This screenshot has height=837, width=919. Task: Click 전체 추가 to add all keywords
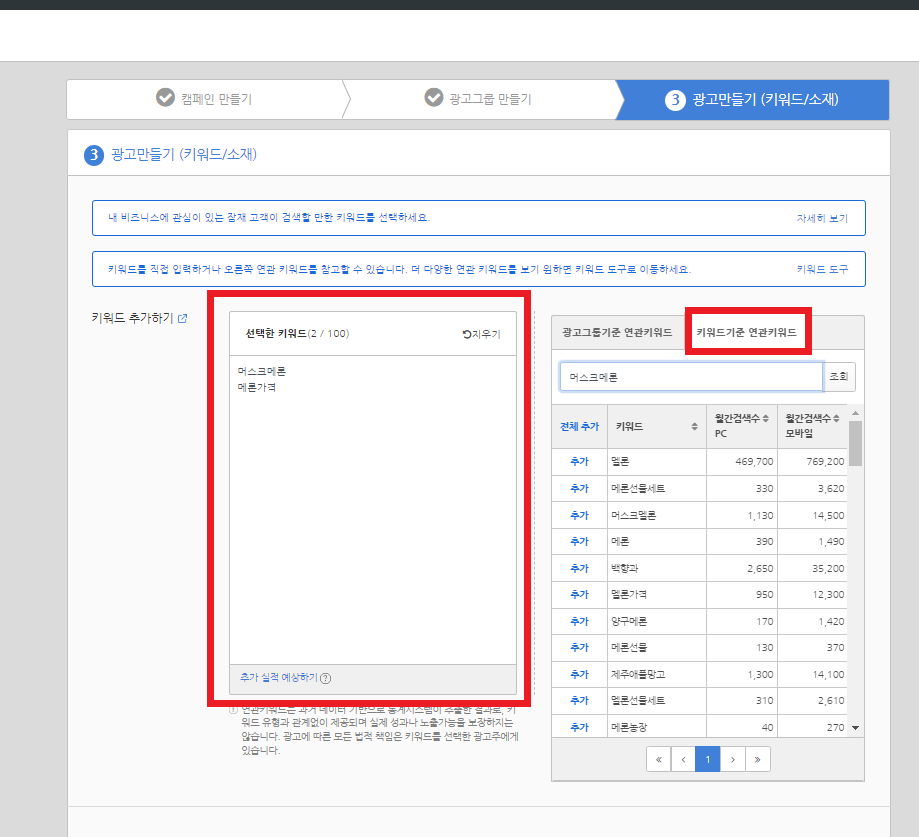pyautogui.click(x=580, y=426)
